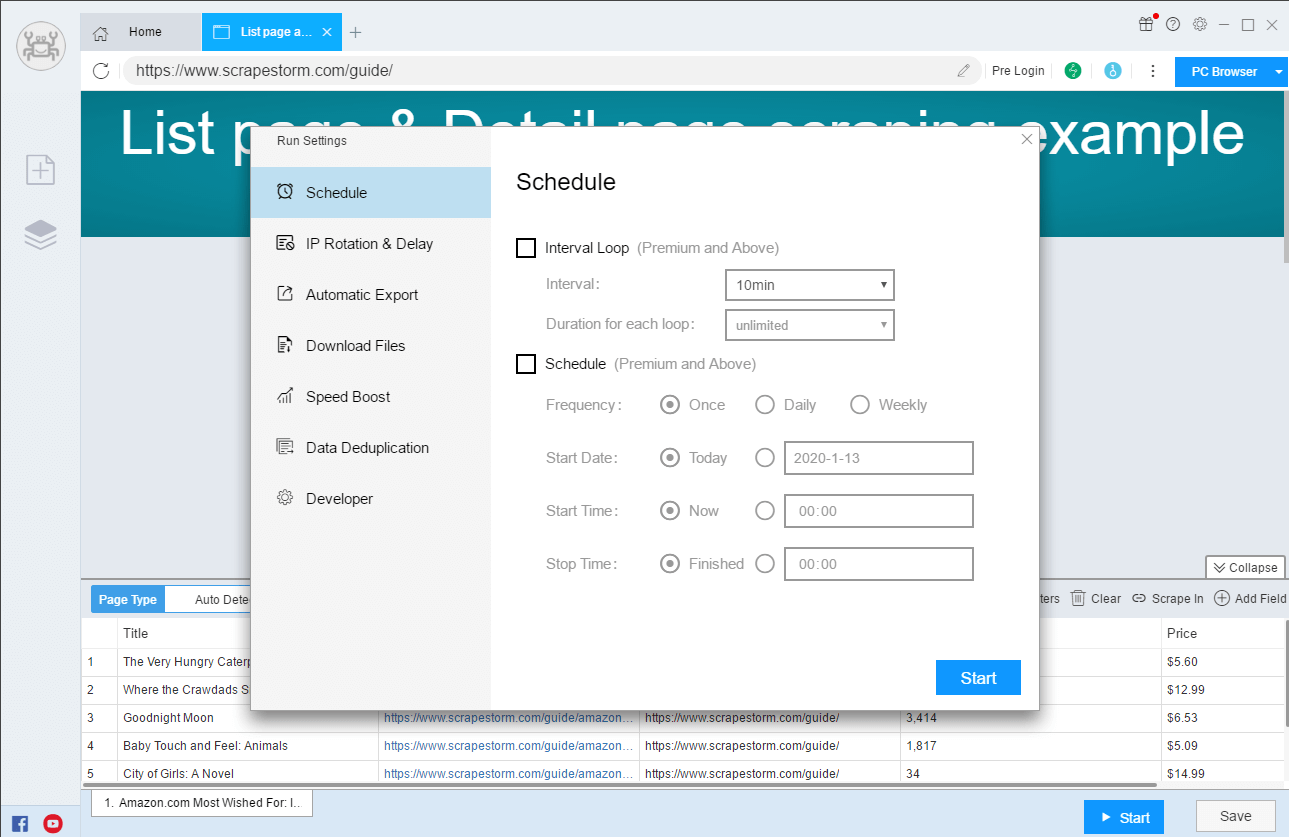Open the Interval 10min dropdown
1289x837 pixels.
click(809, 285)
